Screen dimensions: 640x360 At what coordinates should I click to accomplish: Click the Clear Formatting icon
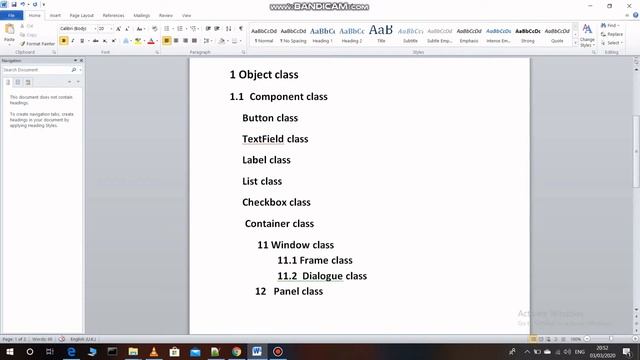[154, 29]
